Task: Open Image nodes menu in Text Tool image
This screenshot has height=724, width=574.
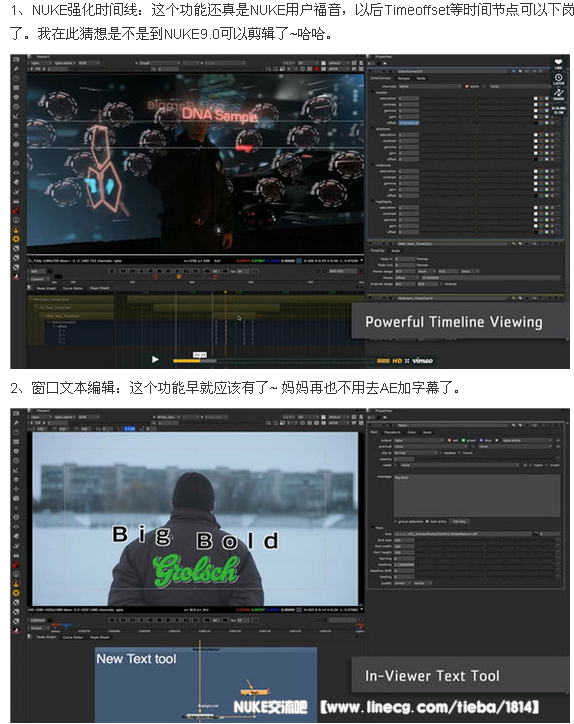Action: tap(16, 413)
